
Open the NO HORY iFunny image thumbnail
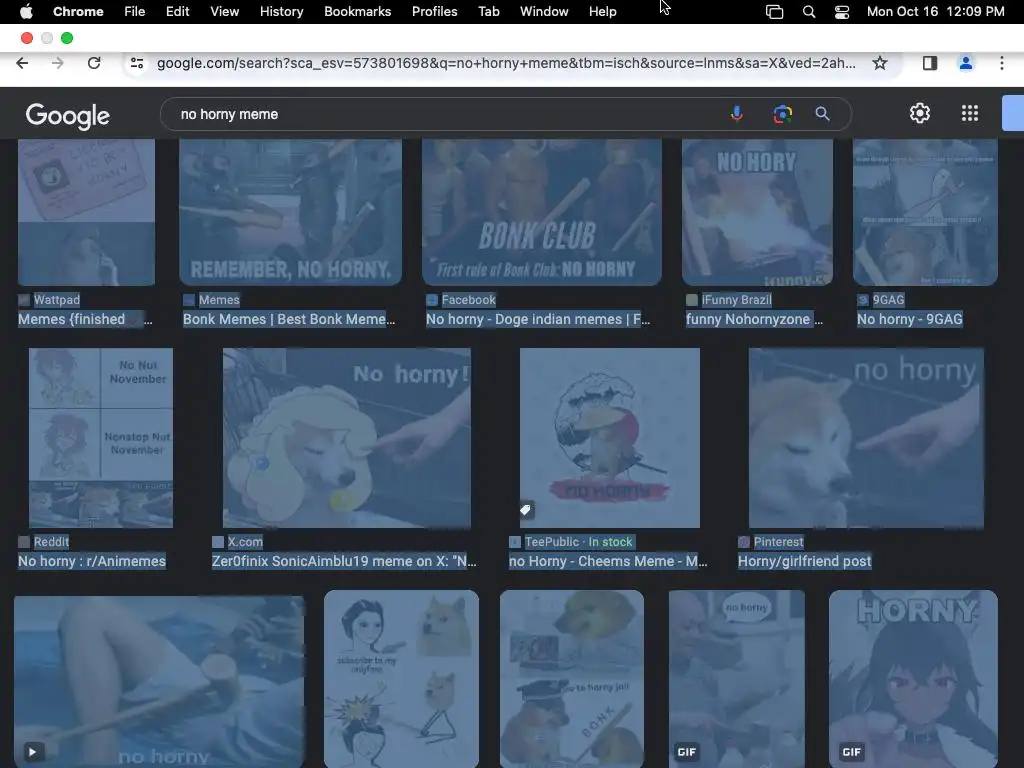coord(758,212)
